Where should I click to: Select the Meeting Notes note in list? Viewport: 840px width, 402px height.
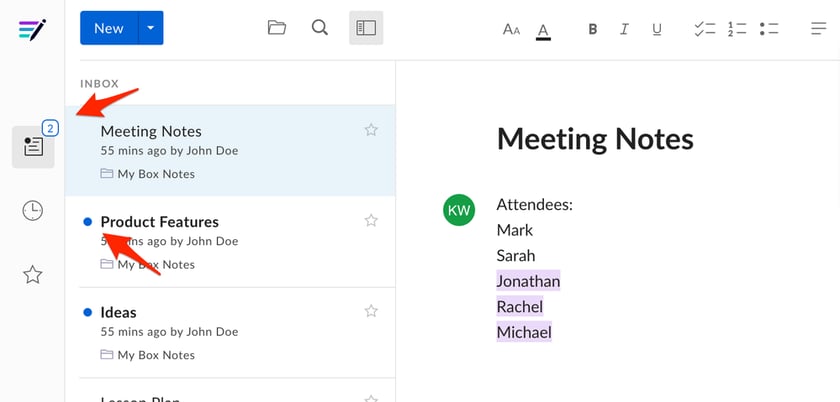pyautogui.click(x=230, y=151)
